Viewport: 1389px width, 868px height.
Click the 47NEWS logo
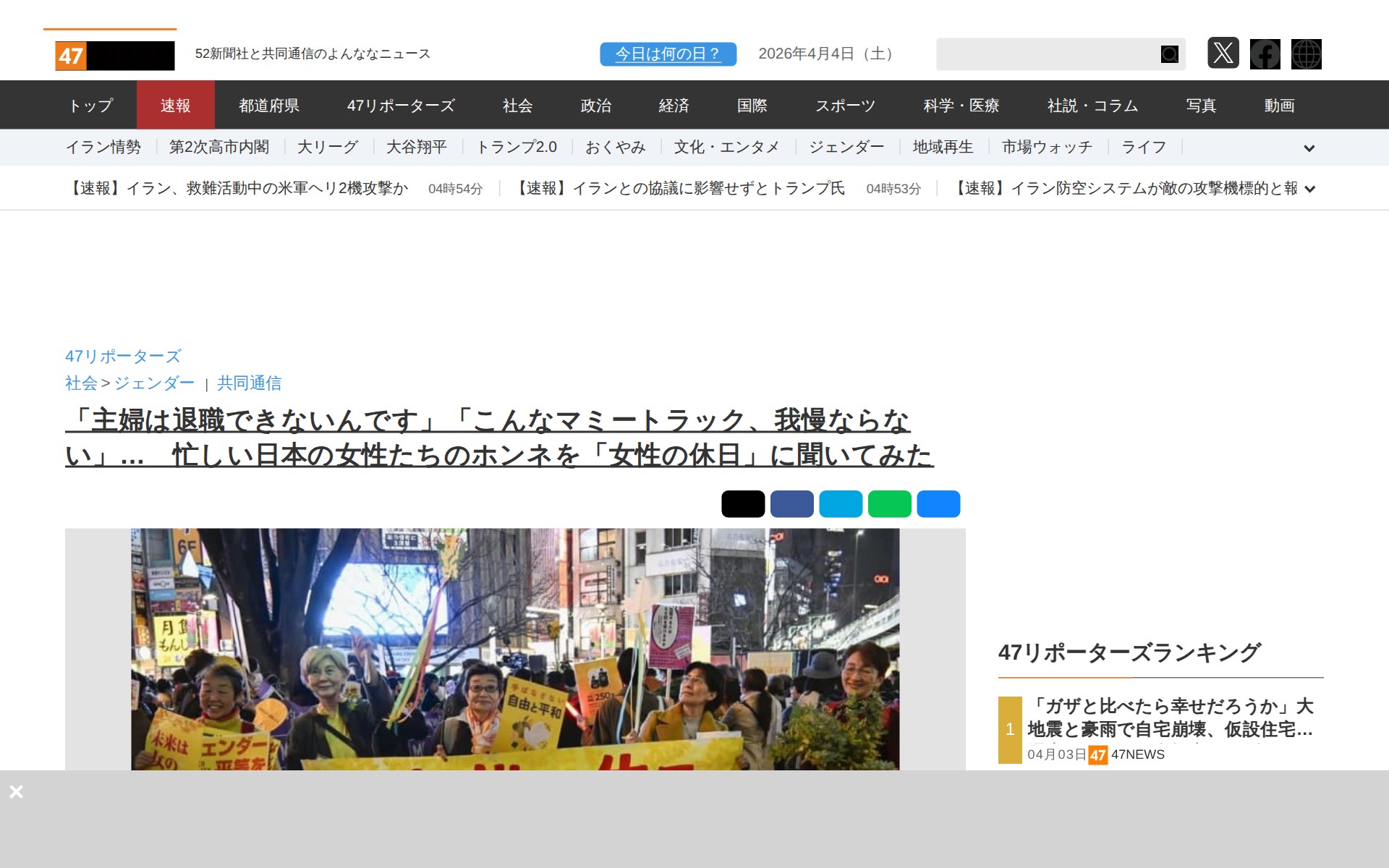114,56
